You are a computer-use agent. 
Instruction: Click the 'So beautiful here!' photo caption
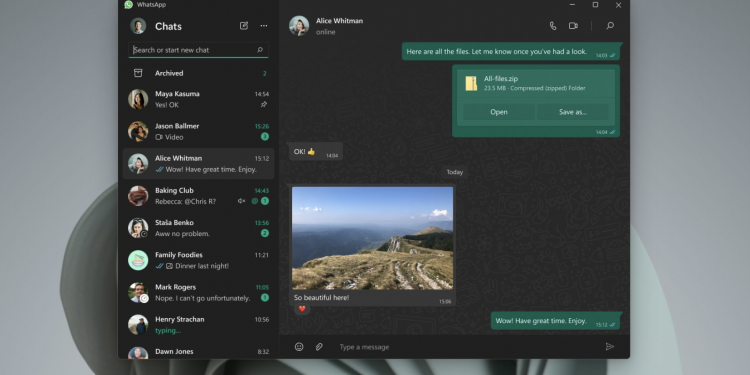(321, 298)
